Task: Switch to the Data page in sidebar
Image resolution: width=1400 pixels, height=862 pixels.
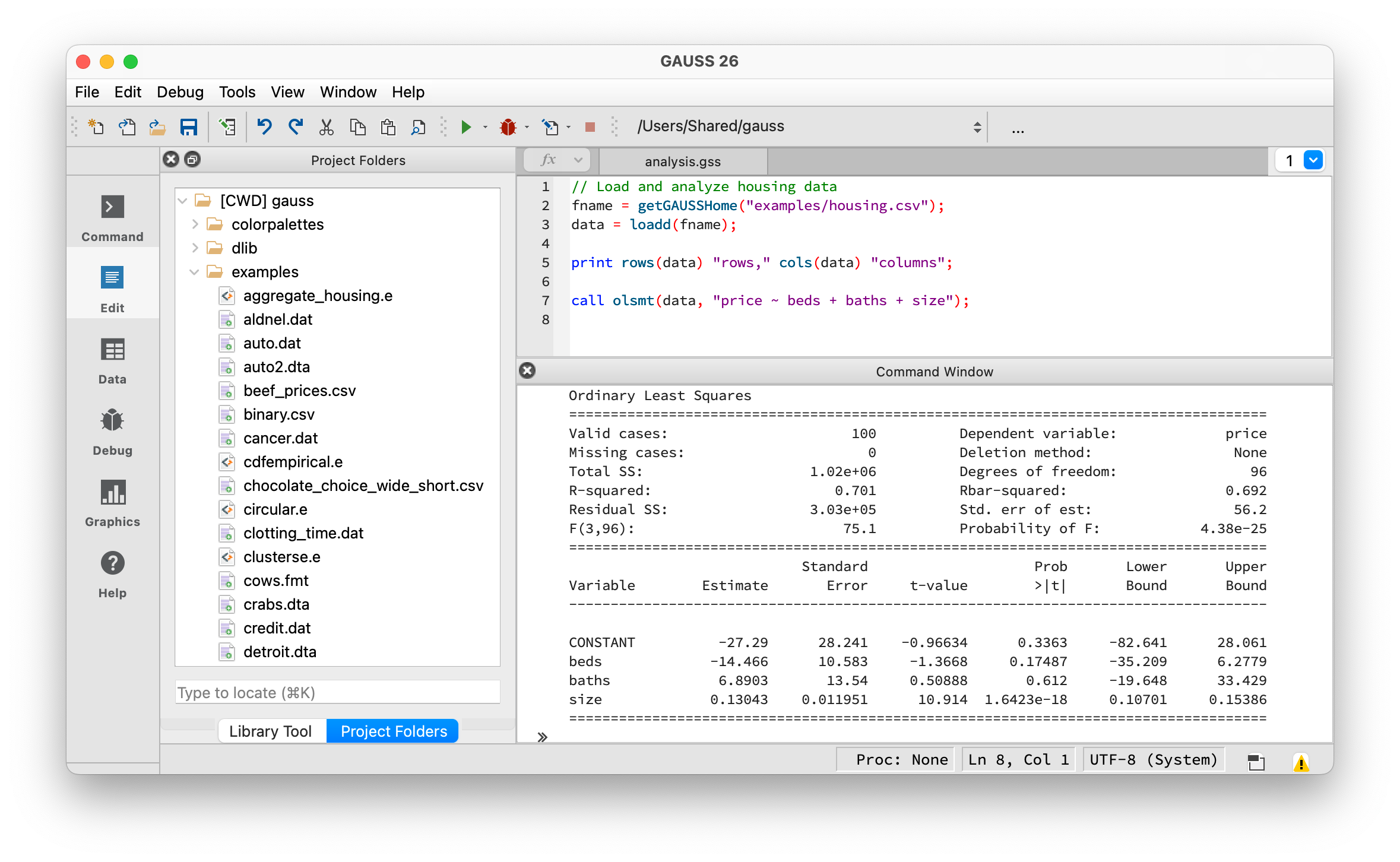Action: pyautogui.click(x=112, y=360)
